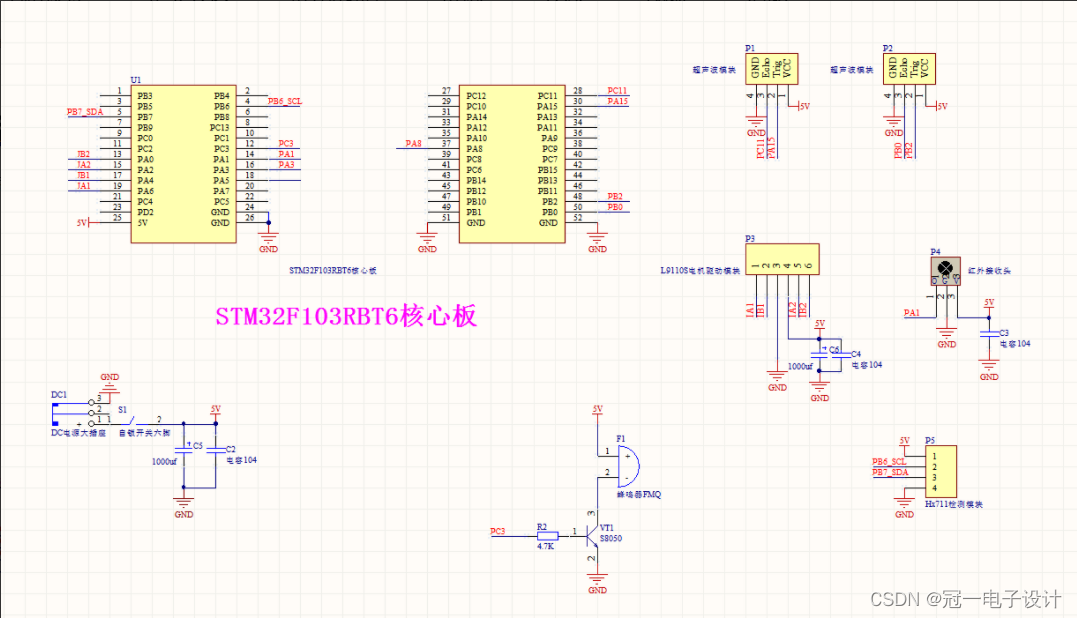Click the PB7_SDA net label beside P5
The width and height of the screenshot is (1077, 618).
pos(890,472)
